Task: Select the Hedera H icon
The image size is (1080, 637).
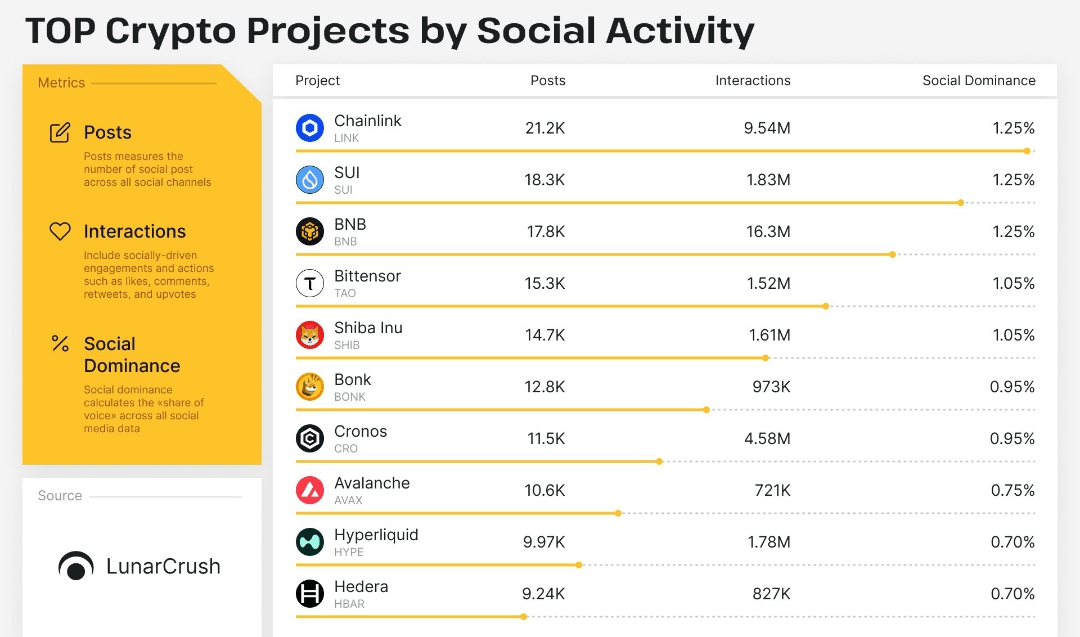Action: pos(310,594)
